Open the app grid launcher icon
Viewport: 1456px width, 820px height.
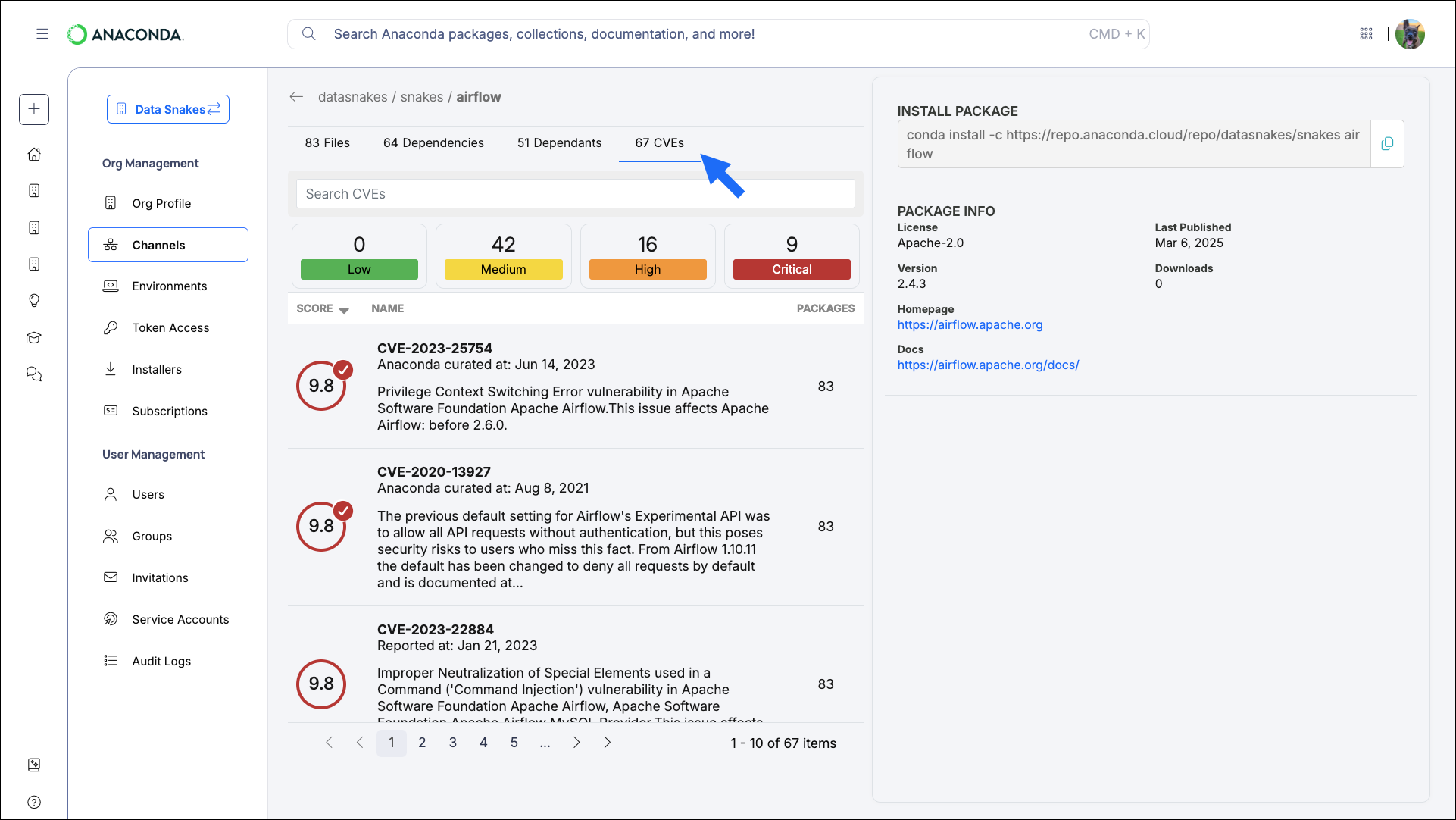click(1367, 34)
